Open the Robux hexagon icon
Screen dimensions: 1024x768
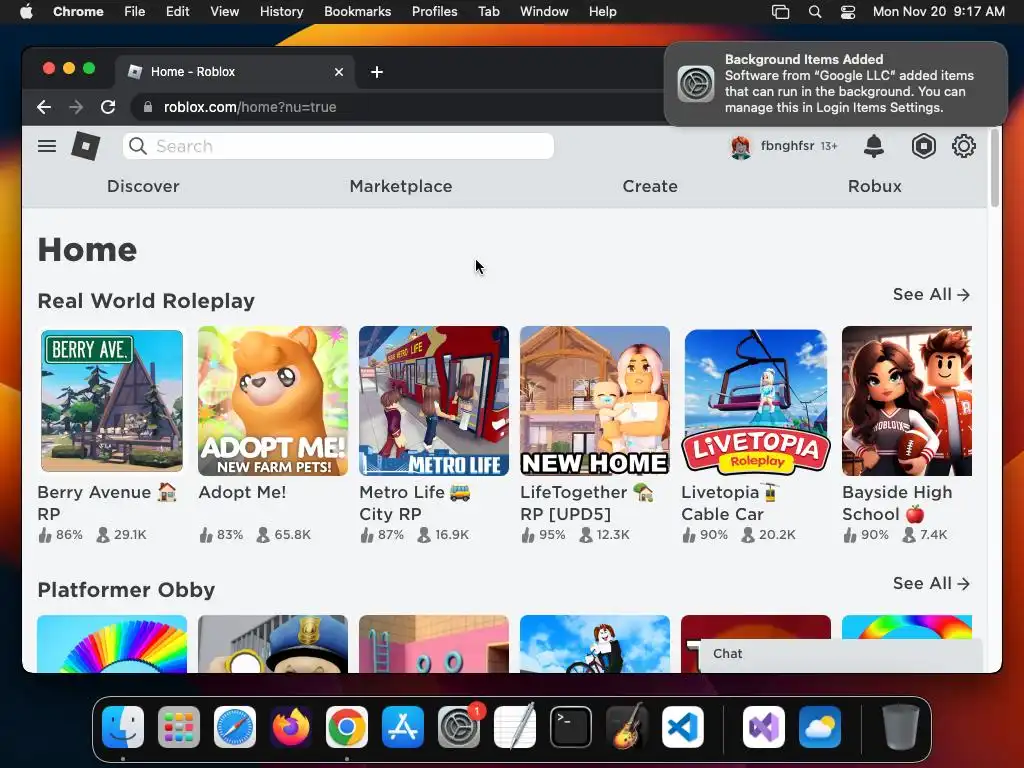[923, 146]
